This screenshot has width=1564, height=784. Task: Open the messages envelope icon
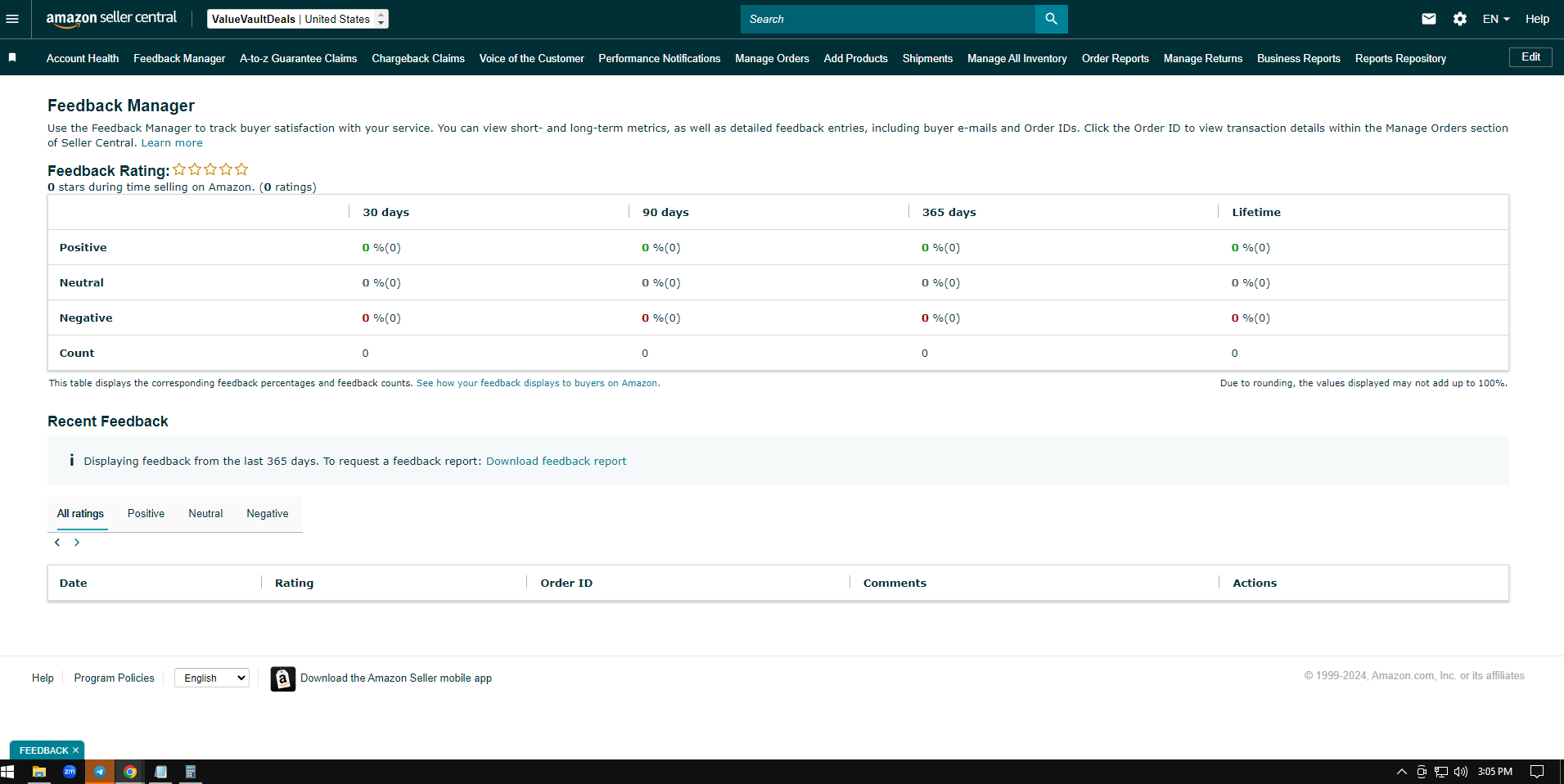pyautogui.click(x=1429, y=19)
